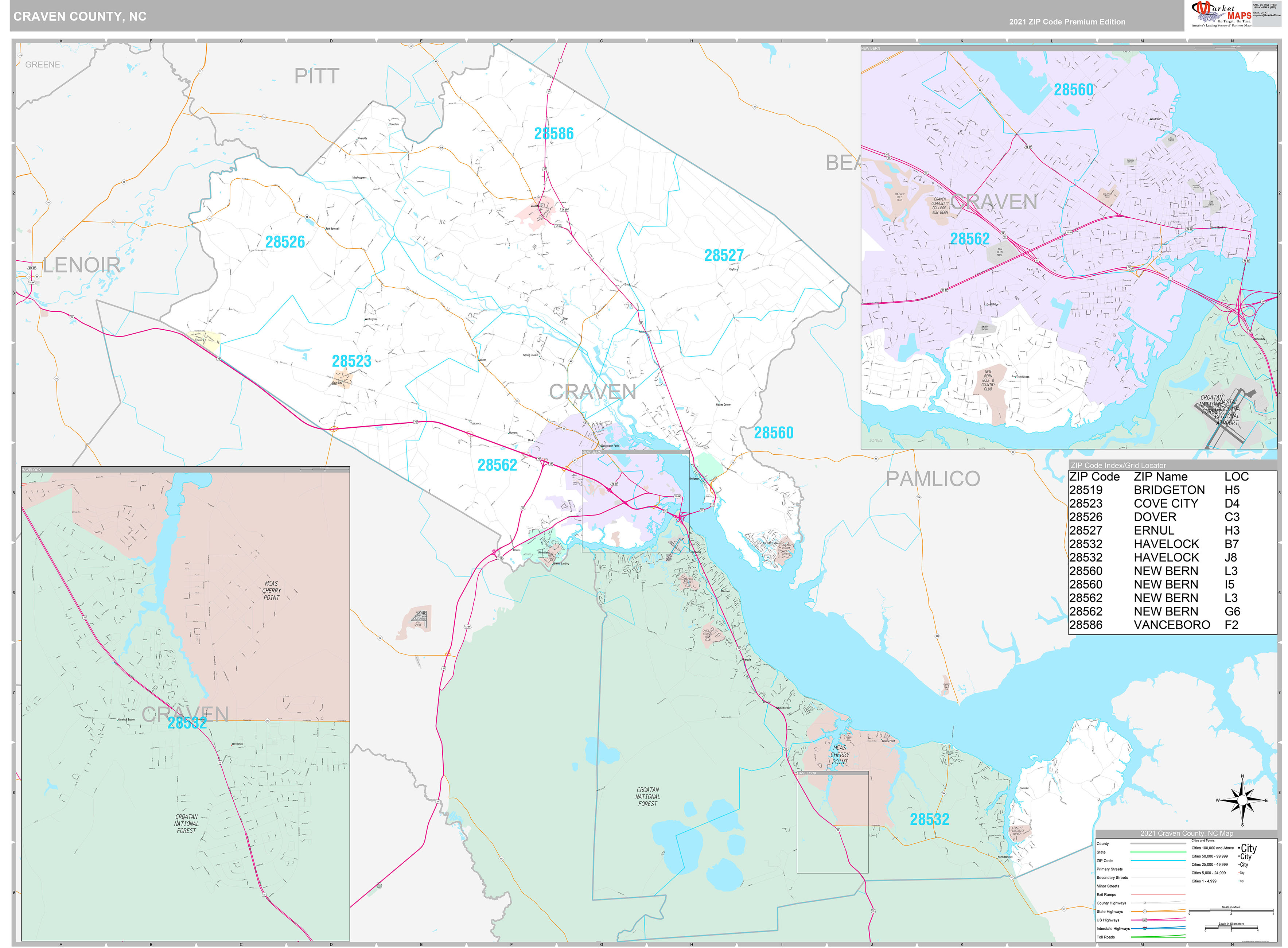1288x948 pixels.
Task: Click grid locator D4 in the table
Action: [x=1232, y=504]
